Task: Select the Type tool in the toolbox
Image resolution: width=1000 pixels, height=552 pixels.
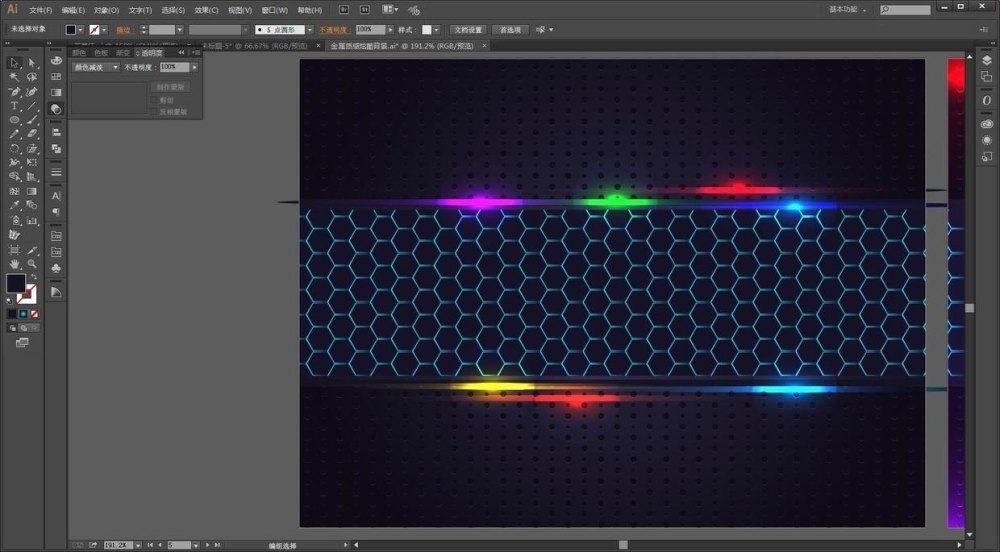Action: click(15, 105)
